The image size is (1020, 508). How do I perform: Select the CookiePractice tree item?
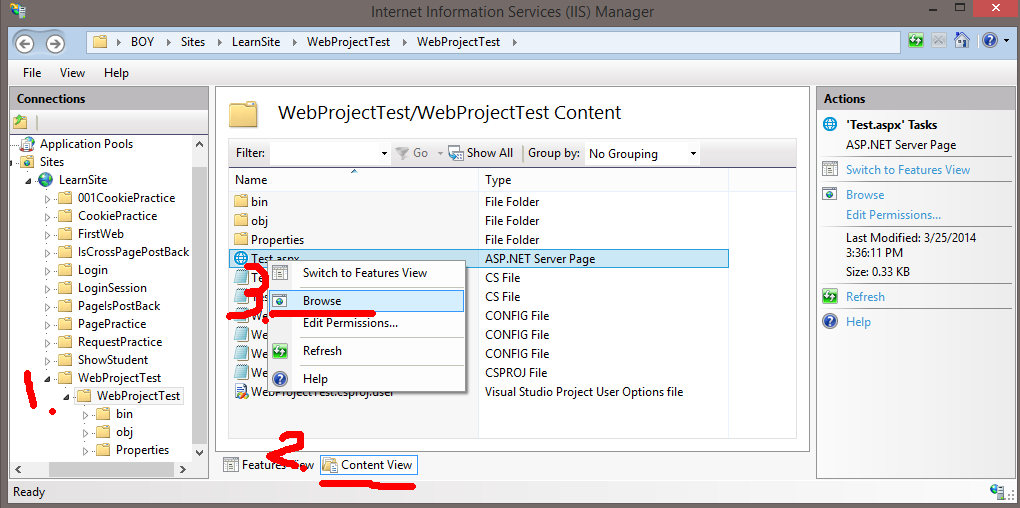coord(117,216)
